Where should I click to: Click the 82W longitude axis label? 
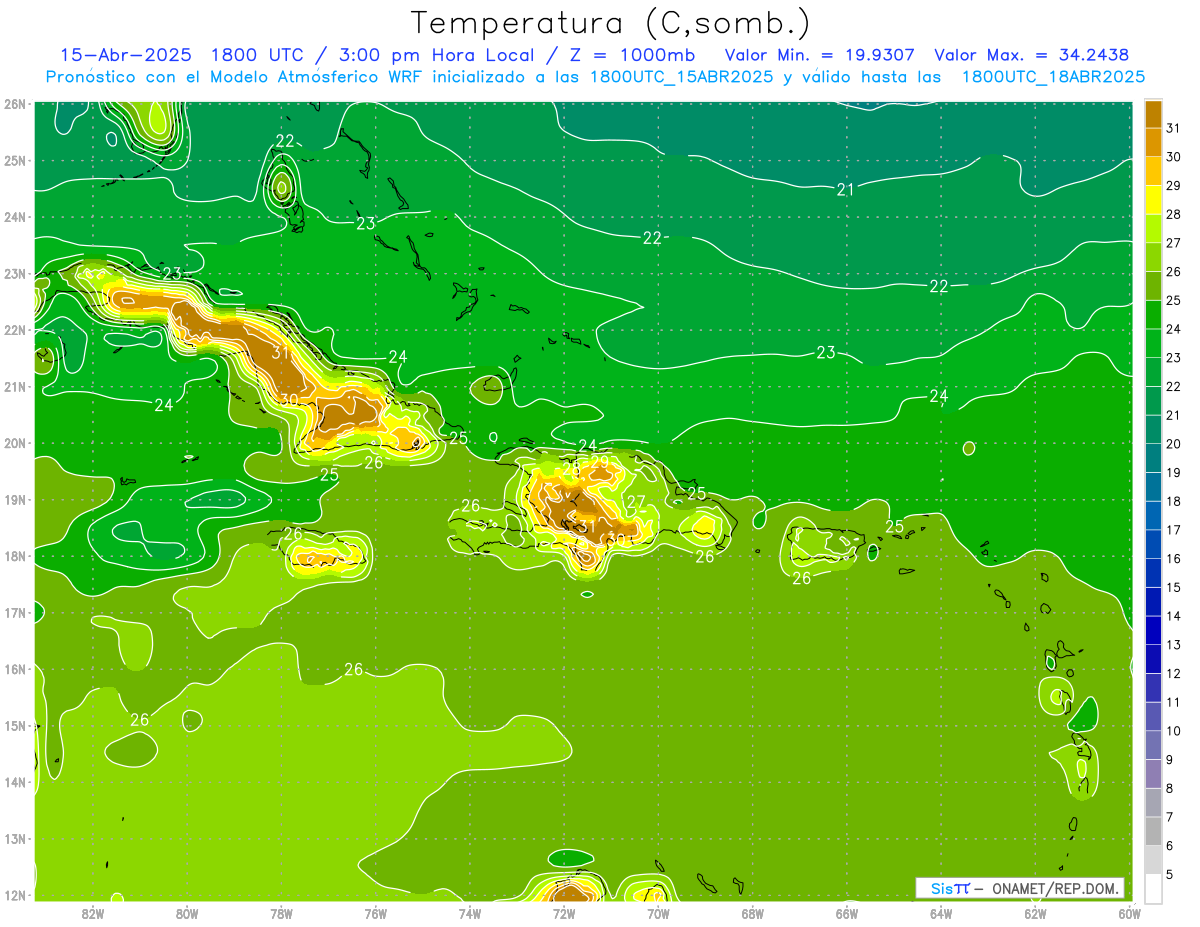[93, 912]
